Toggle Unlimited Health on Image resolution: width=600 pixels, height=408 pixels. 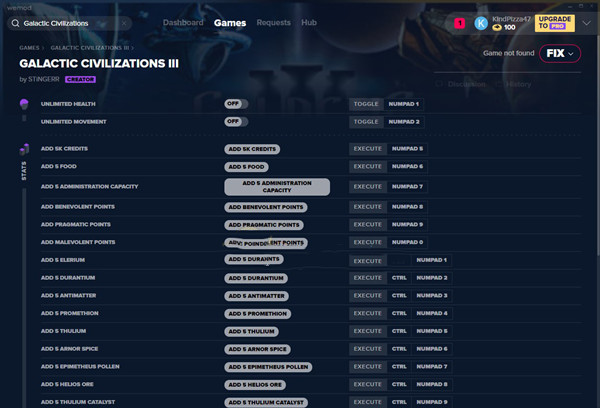coord(236,104)
